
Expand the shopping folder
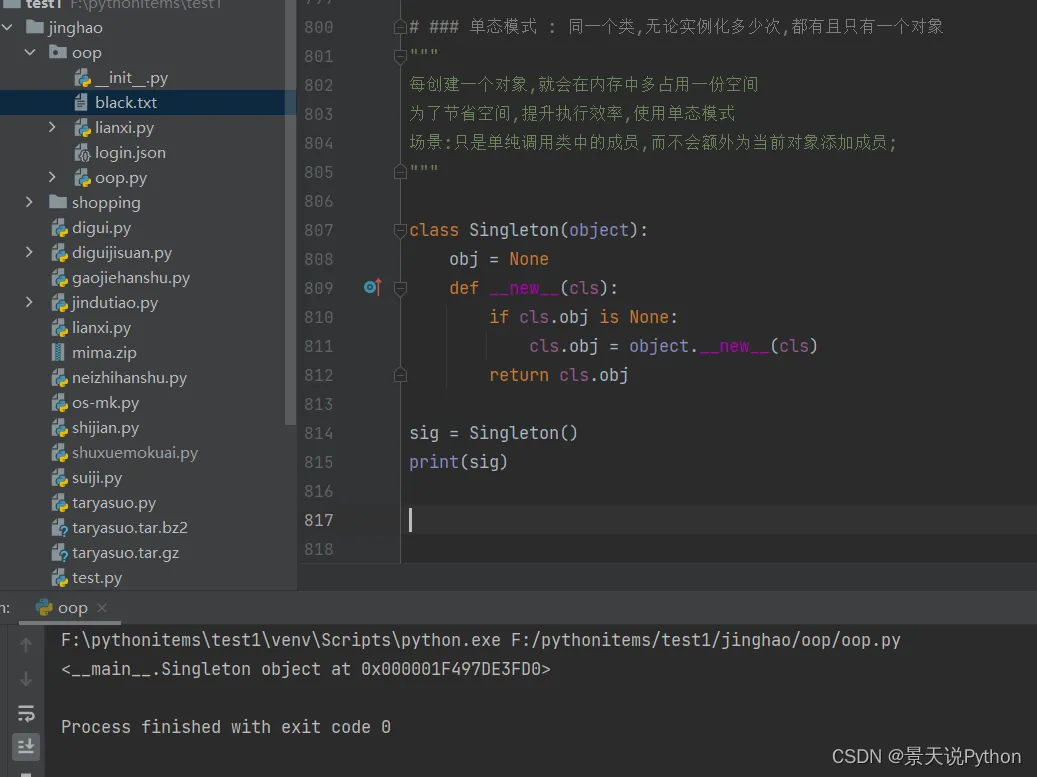(x=30, y=203)
